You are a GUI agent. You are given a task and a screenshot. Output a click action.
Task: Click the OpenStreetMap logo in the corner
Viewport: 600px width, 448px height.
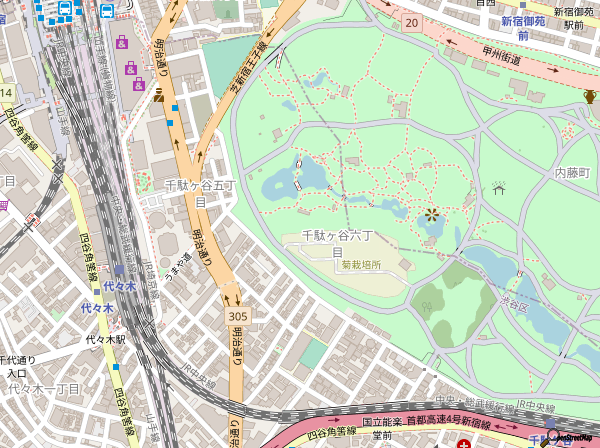coord(566,438)
